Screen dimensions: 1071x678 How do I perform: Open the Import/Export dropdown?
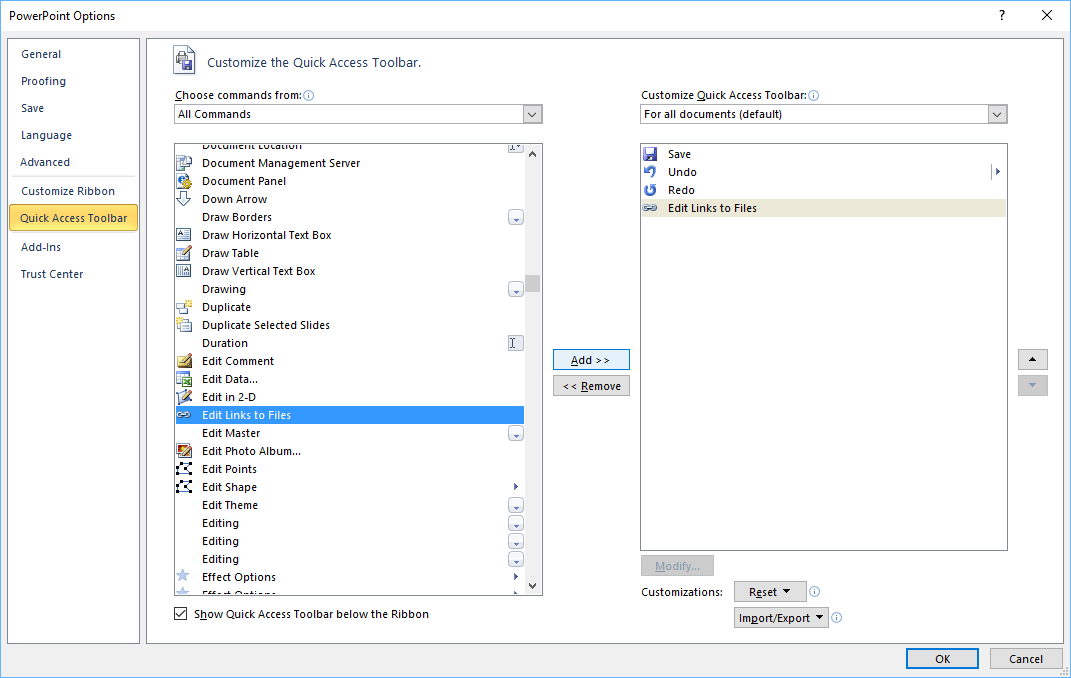coord(781,618)
